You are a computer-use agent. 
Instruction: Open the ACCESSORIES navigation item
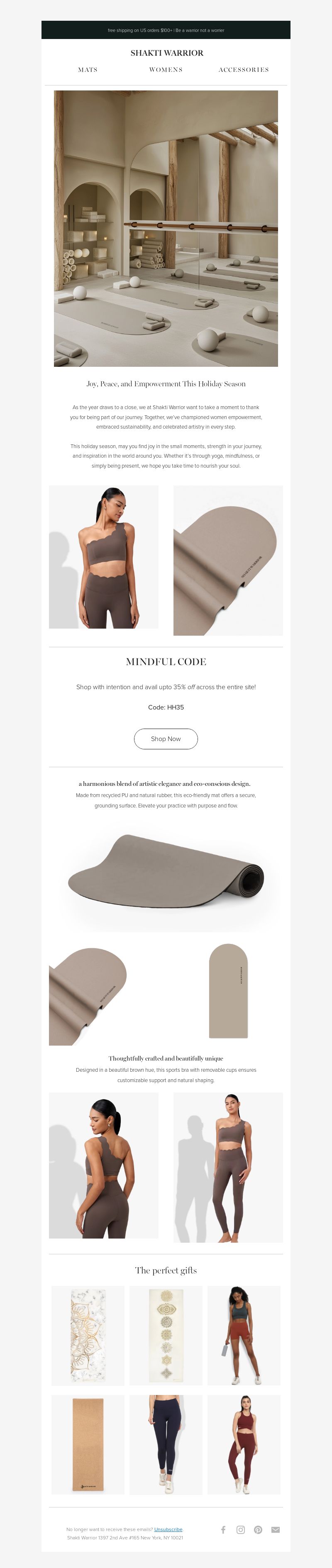point(244,70)
